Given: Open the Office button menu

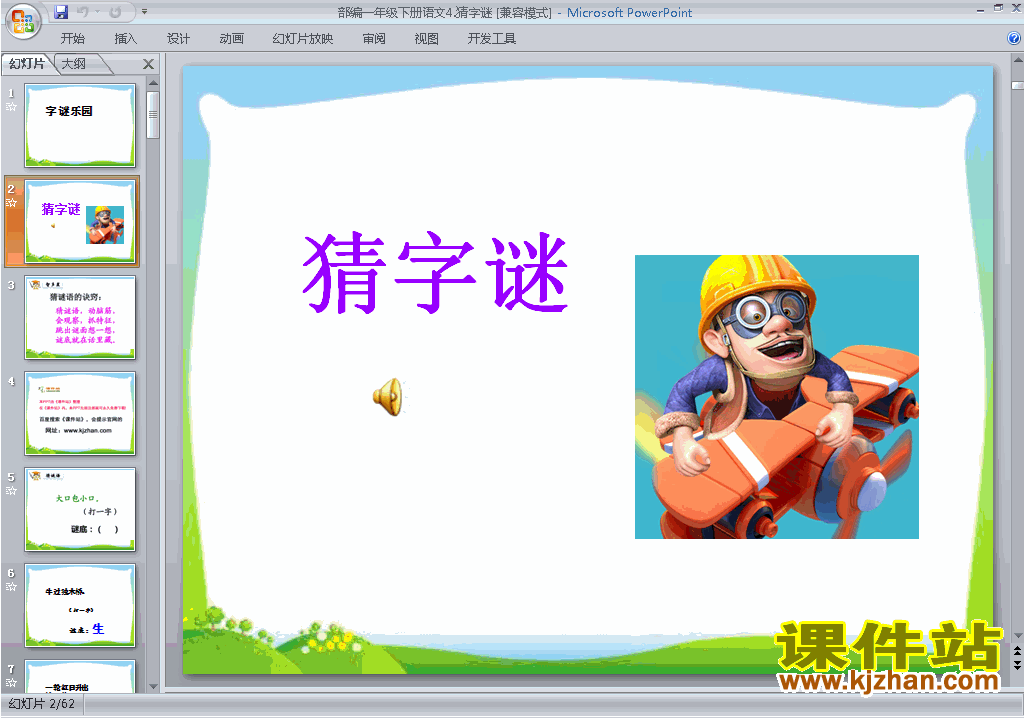Looking at the screenshot, I should 22,21.
